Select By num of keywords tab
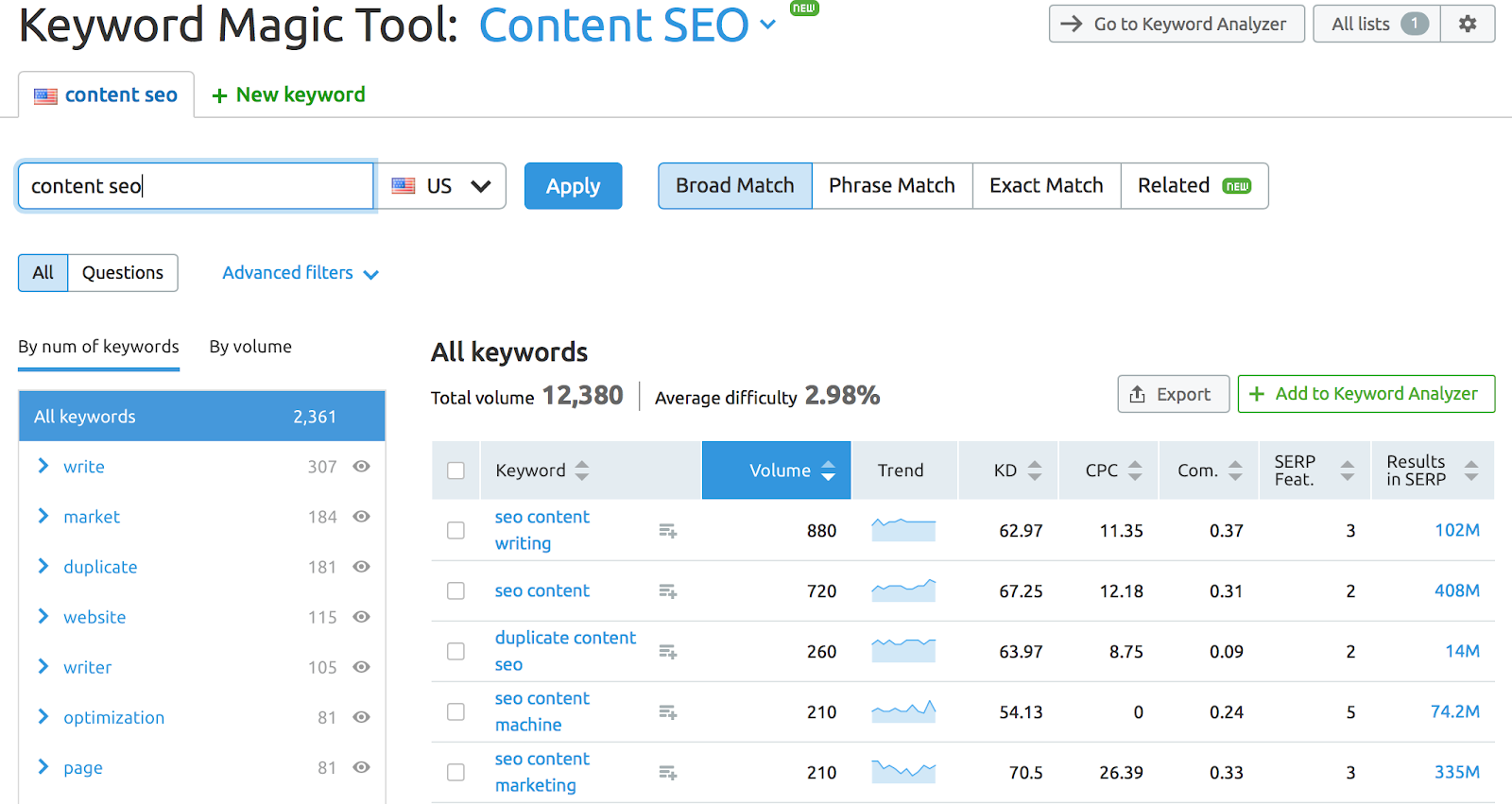This screenshot has width=1512, height=804. (98, 347)
